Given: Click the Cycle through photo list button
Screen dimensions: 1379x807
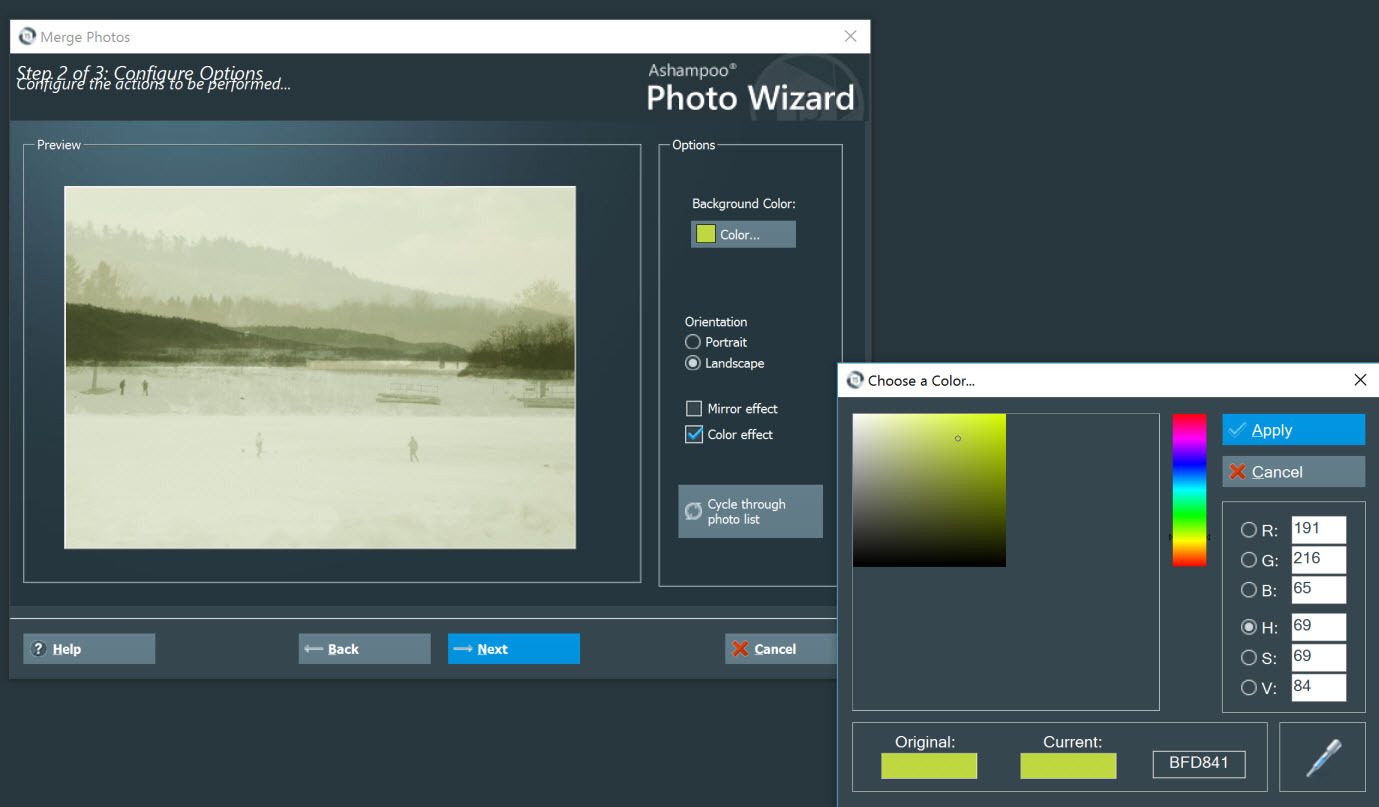Looking at the screenshot, I should coord(750,511).
